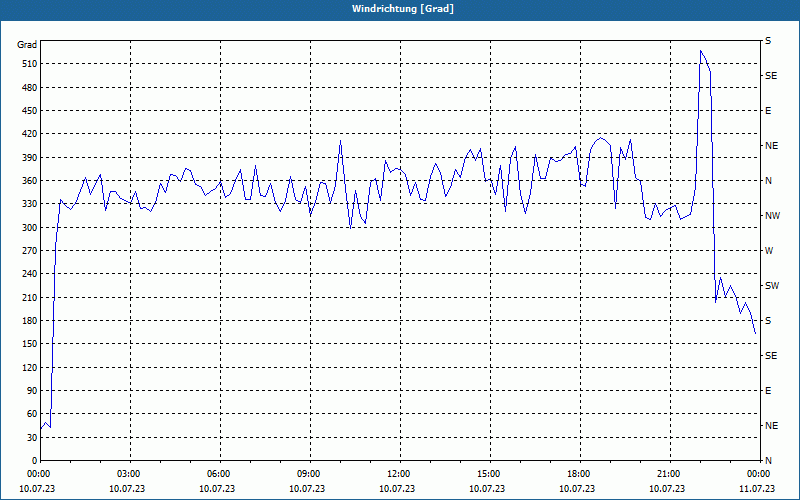Click the 30 y-axis tick label

pos(32,438)
